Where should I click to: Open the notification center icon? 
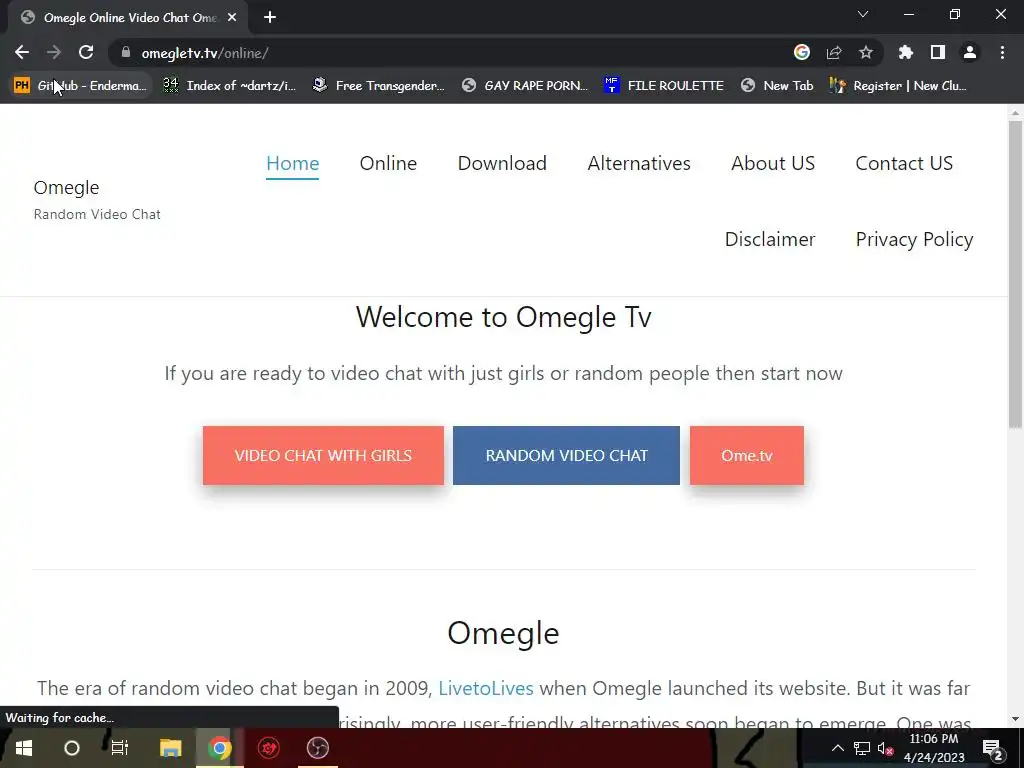tap(993, 748)
